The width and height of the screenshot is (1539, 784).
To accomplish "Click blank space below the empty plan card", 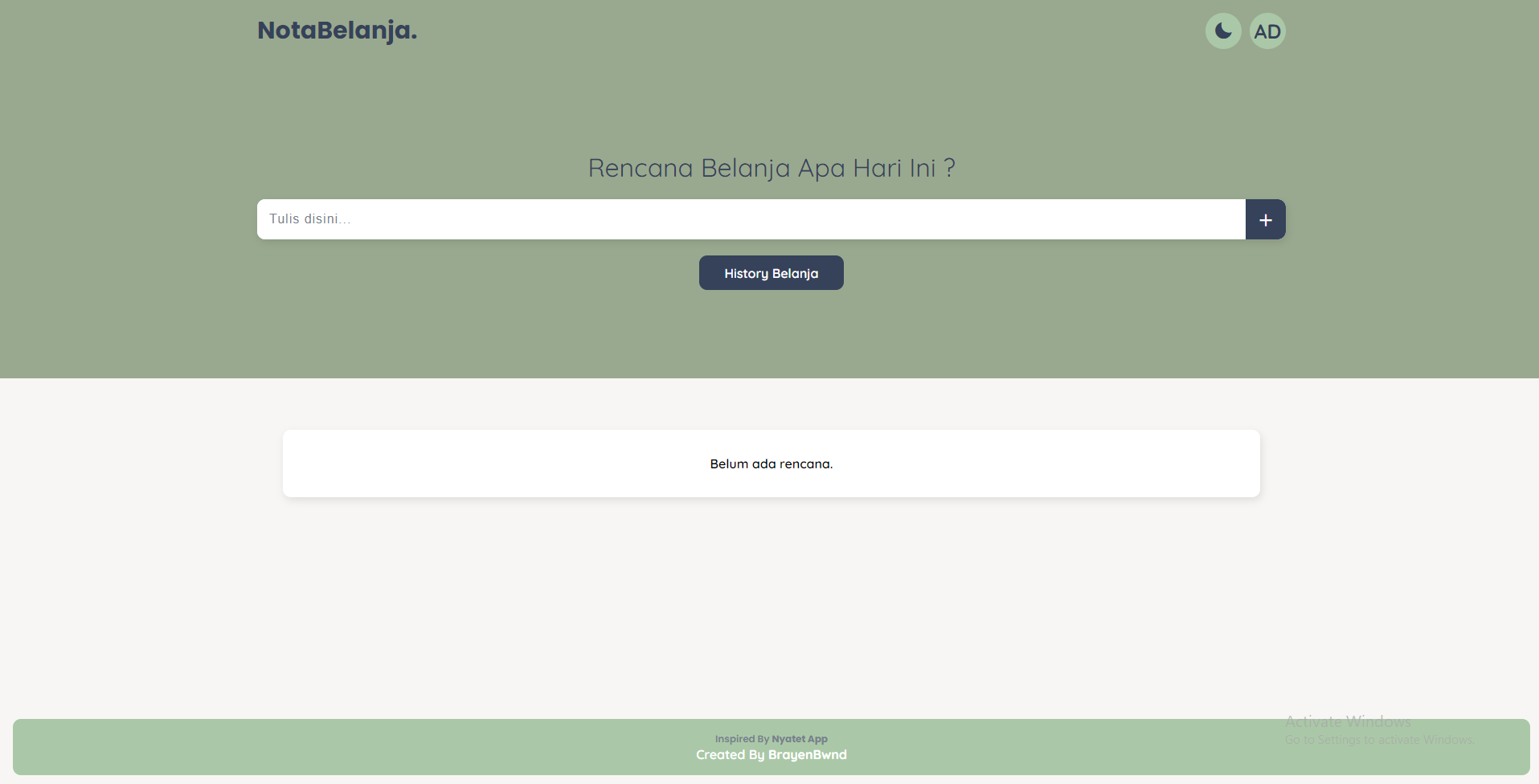I will point(771,602).
